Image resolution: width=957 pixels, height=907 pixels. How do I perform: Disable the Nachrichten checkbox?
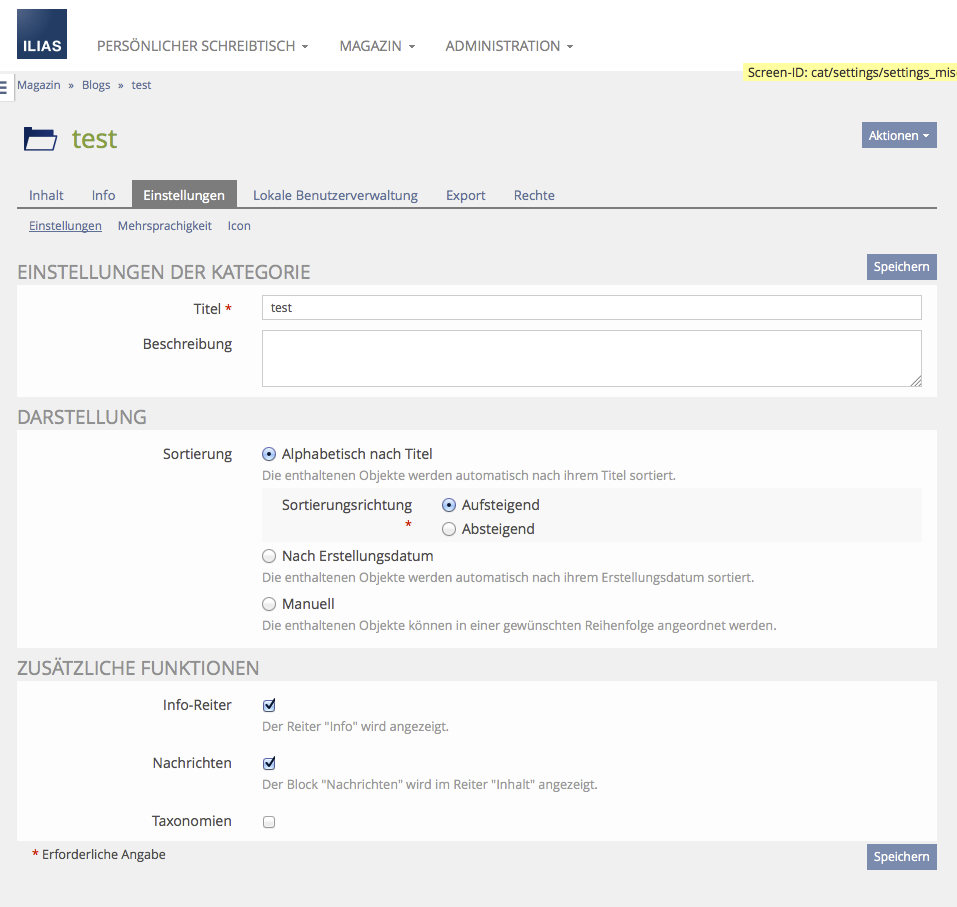coord(269,764)
